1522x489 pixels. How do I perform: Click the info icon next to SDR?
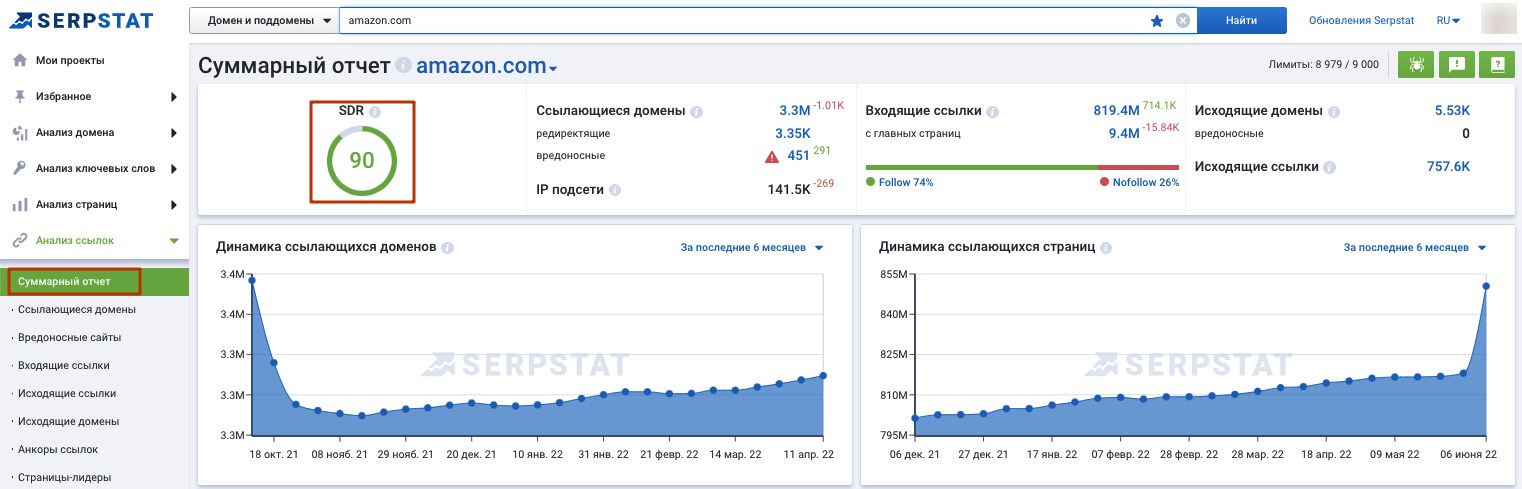click(x=375, y=112)
